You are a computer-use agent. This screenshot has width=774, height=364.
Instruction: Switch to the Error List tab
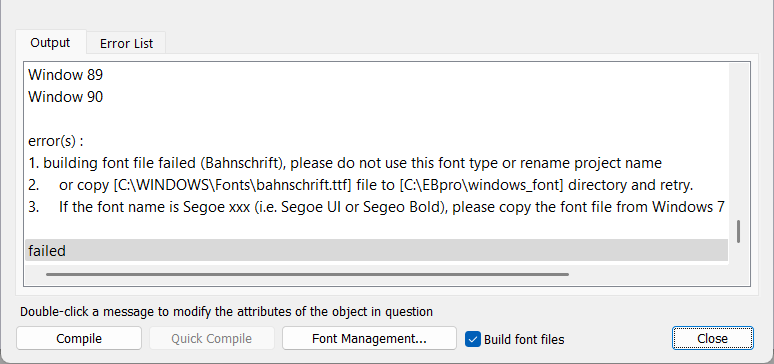click(126, 43)
